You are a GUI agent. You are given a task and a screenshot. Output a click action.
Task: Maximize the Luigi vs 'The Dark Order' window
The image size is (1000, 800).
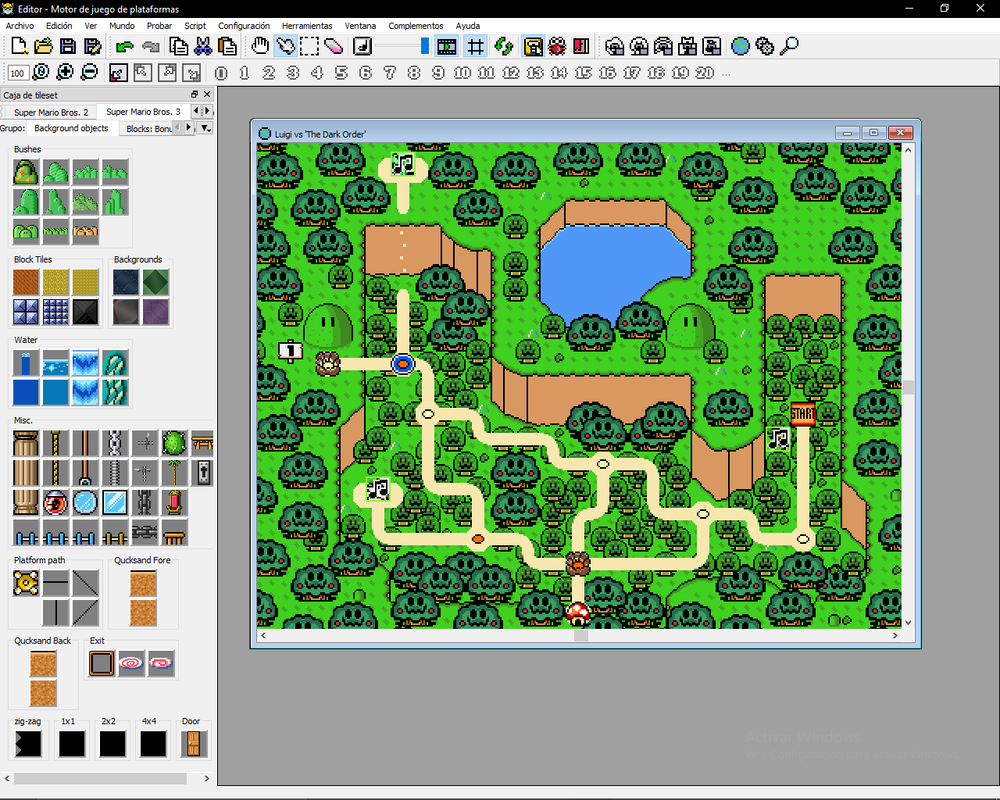pos(873,133)
